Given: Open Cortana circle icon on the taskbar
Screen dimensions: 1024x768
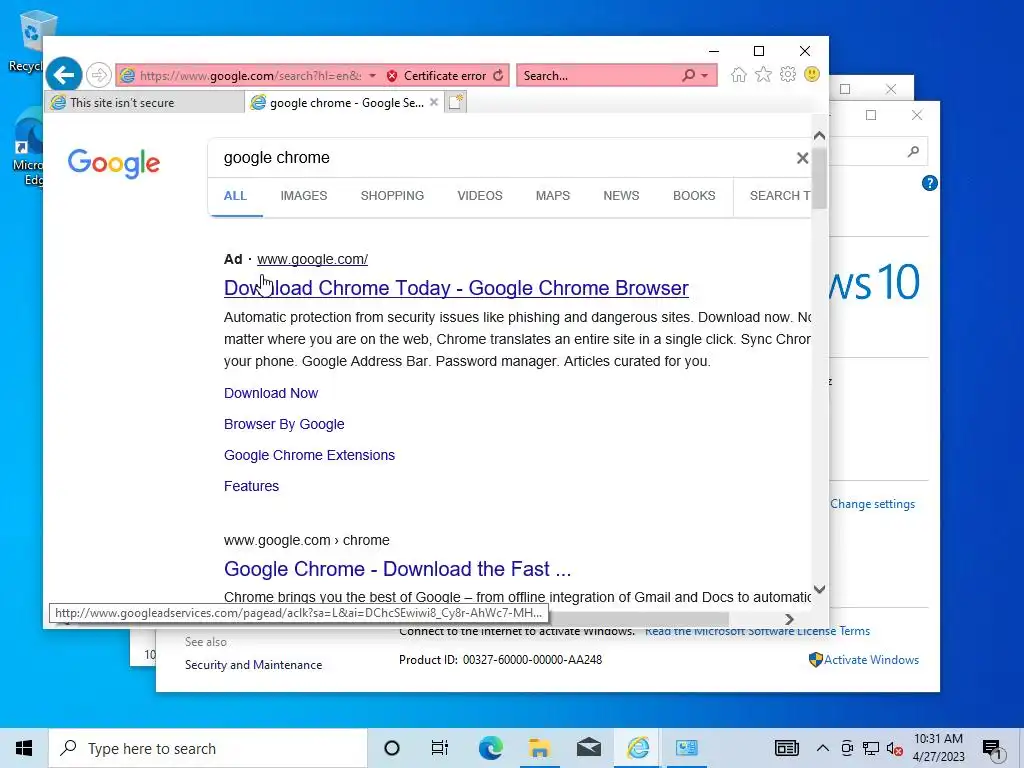Looking at the screenshot, I should pos(391,748).
